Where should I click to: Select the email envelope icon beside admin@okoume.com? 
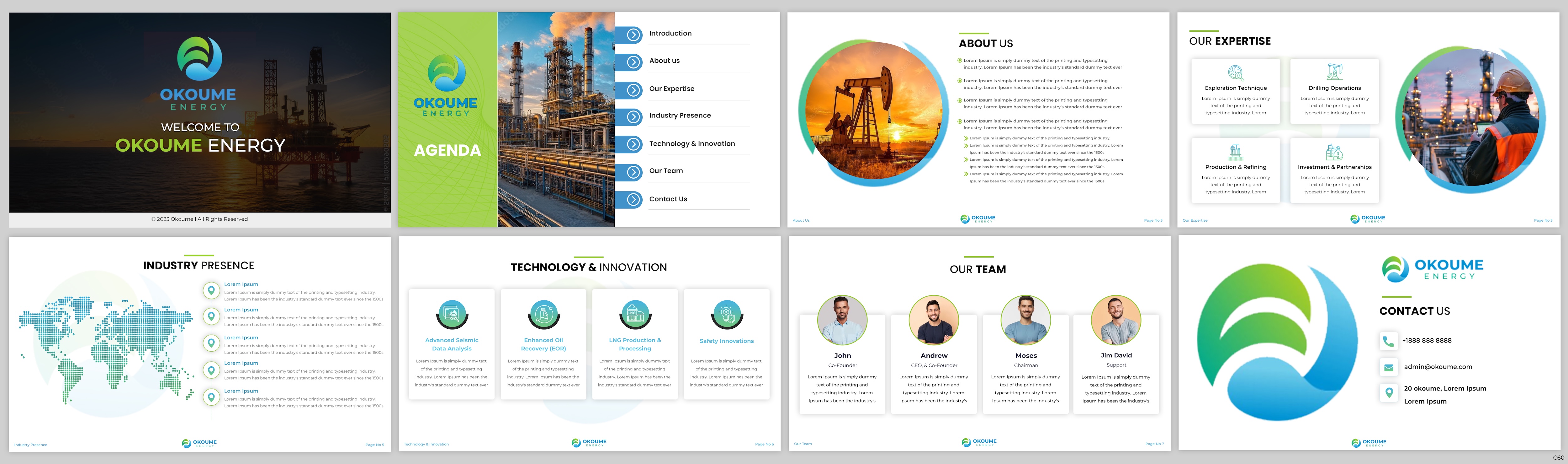pyautogui.click(x=1388, y=367)
